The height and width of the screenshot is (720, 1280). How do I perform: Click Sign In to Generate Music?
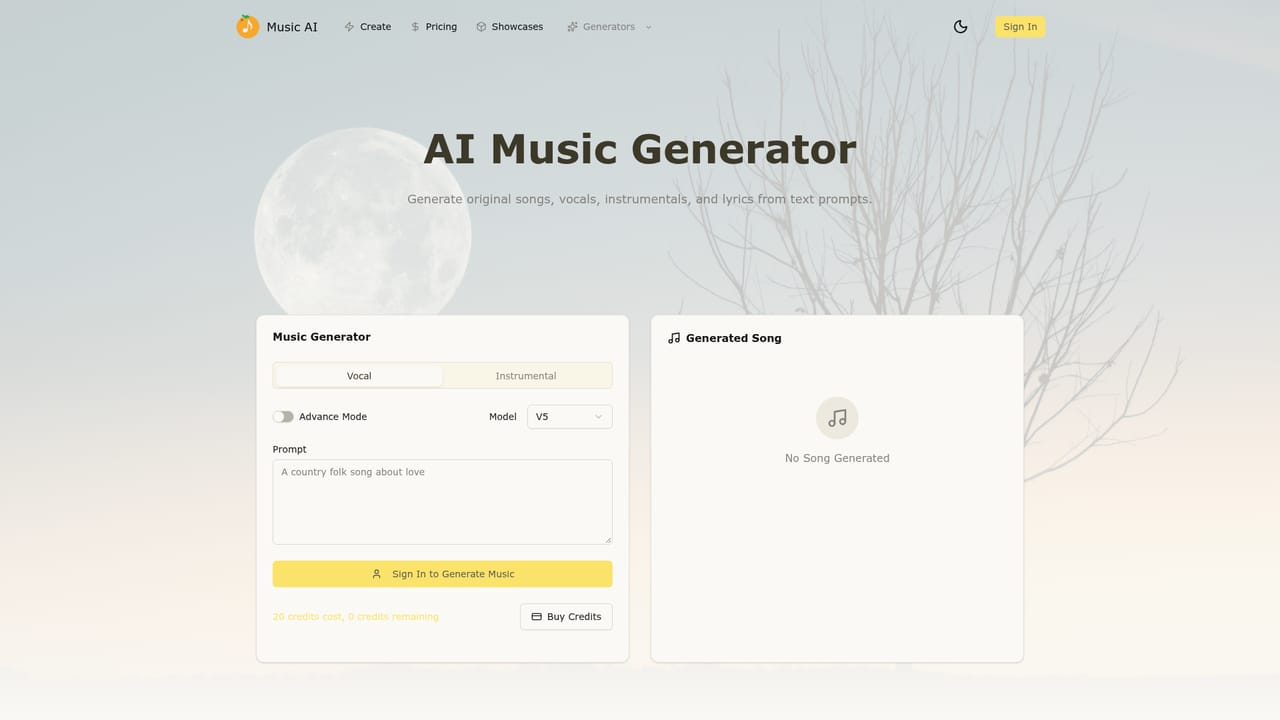tap(442, 574)
